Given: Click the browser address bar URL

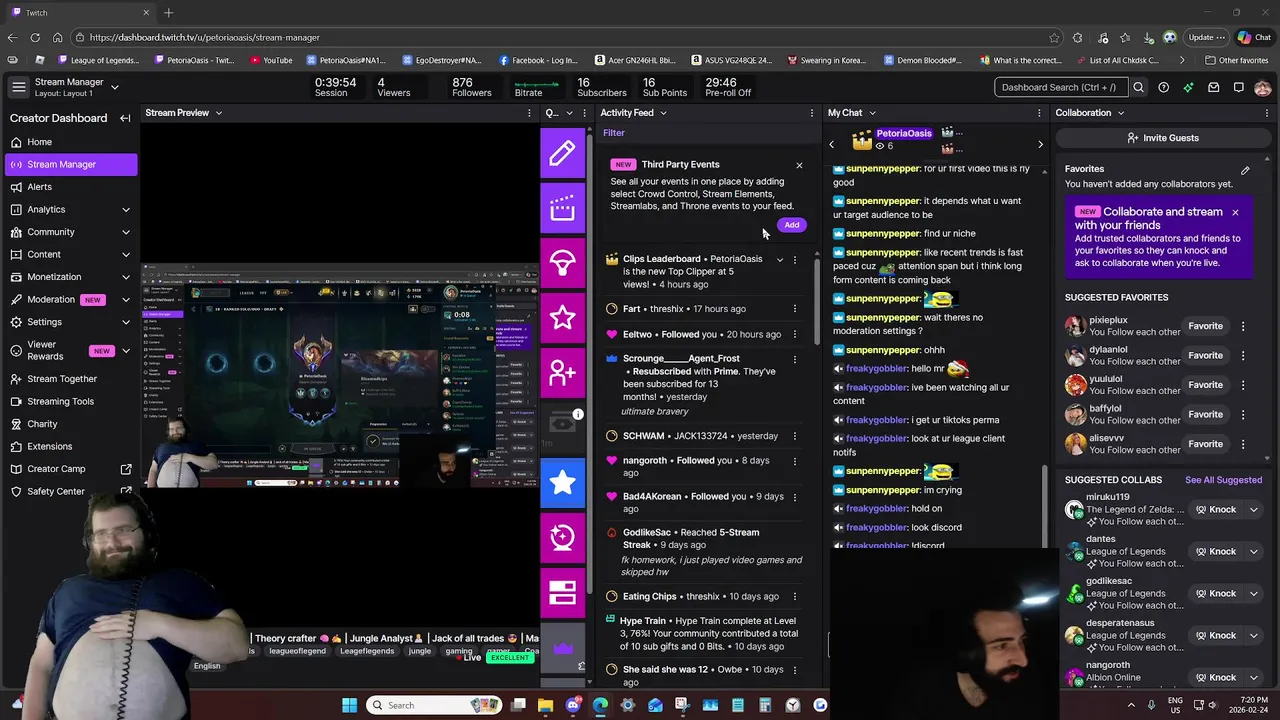Looking at the screenshot, I should click(204, 37).
